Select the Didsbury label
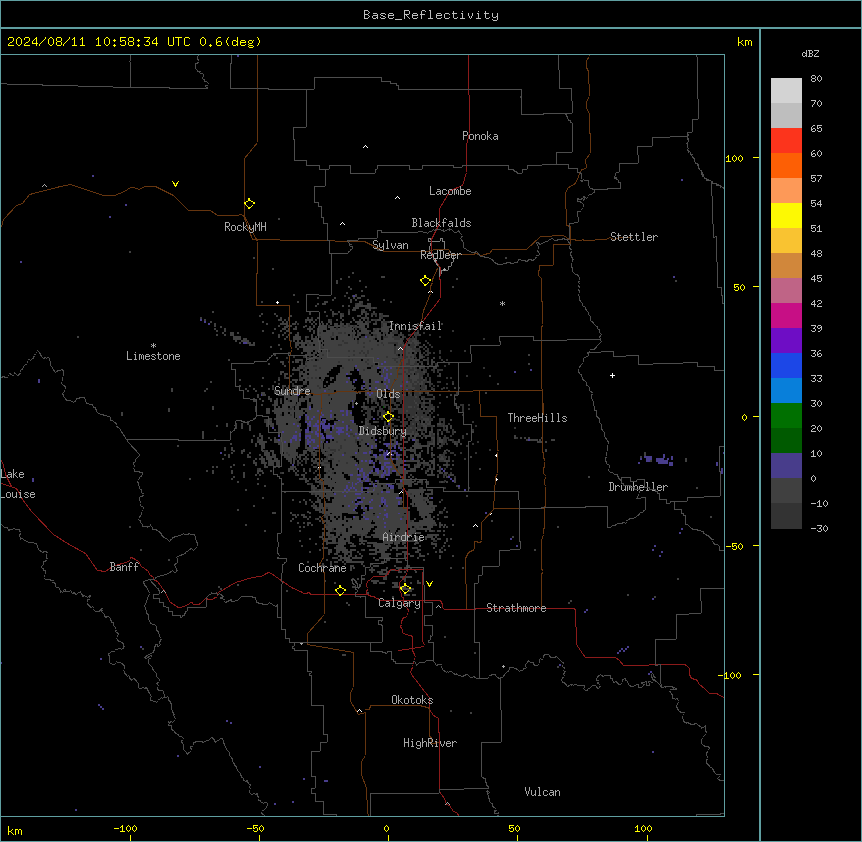 point(383,431)
